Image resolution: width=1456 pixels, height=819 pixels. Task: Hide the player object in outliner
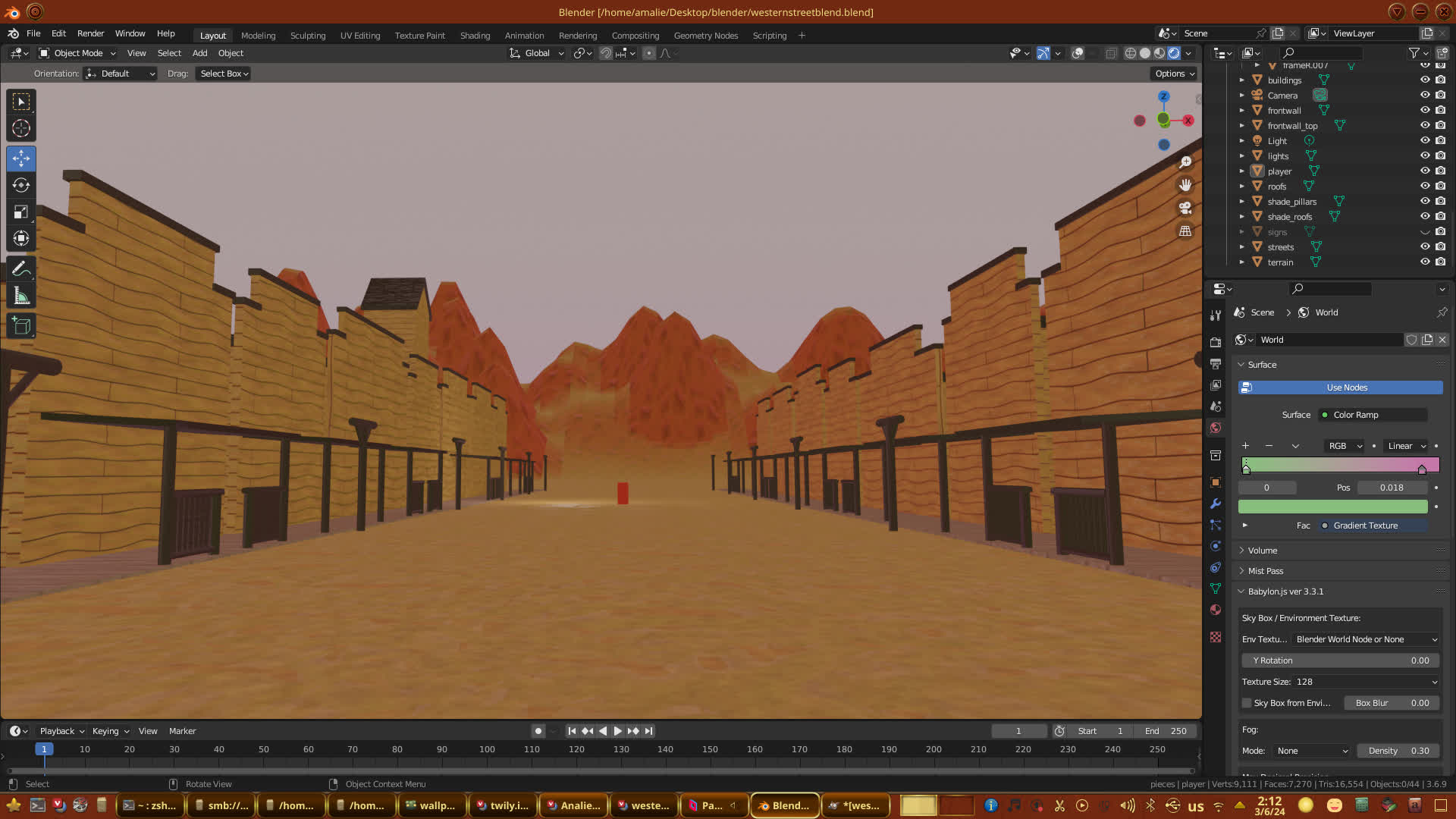click(1425, 171)
